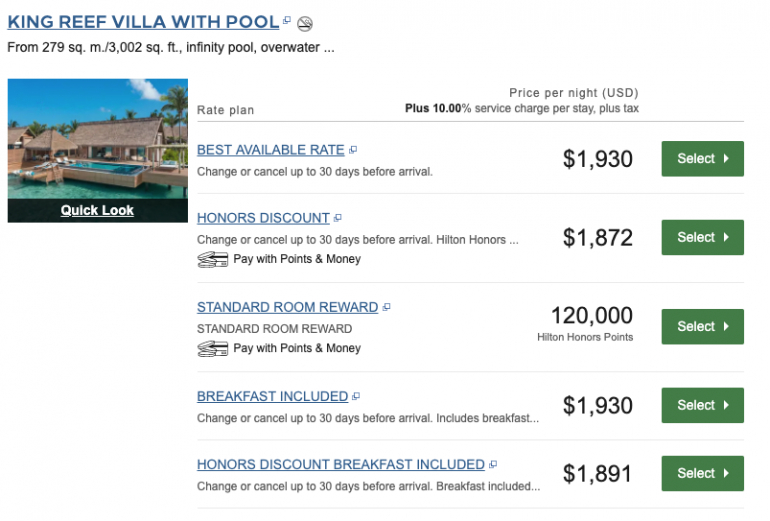Image resolution: width=770 pixels, height=521 pixels.
Task: Click the villa thumbnail photo
Action: click(97, 138)
